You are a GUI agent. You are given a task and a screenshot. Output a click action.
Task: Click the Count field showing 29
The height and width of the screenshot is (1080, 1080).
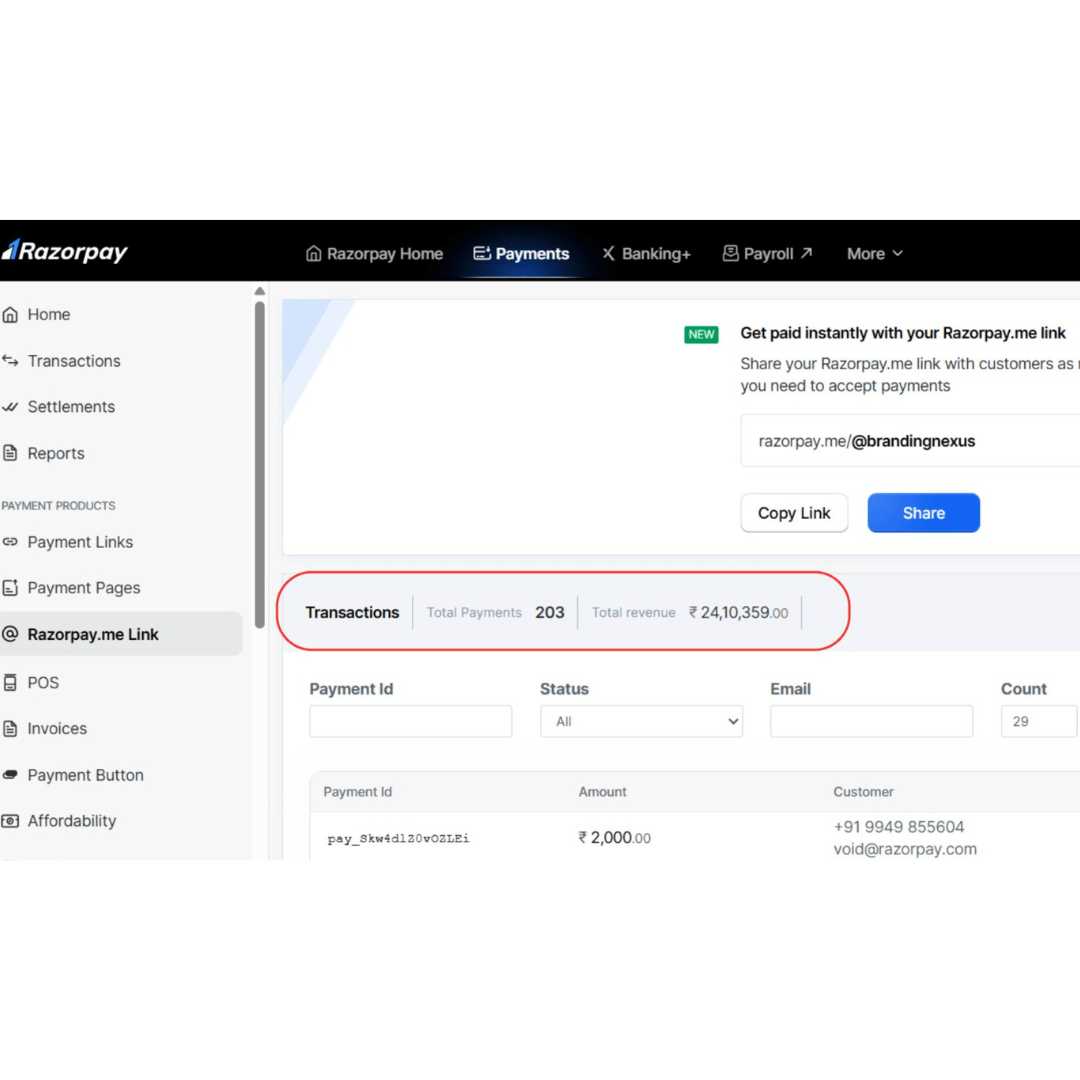pos(1039,721)
